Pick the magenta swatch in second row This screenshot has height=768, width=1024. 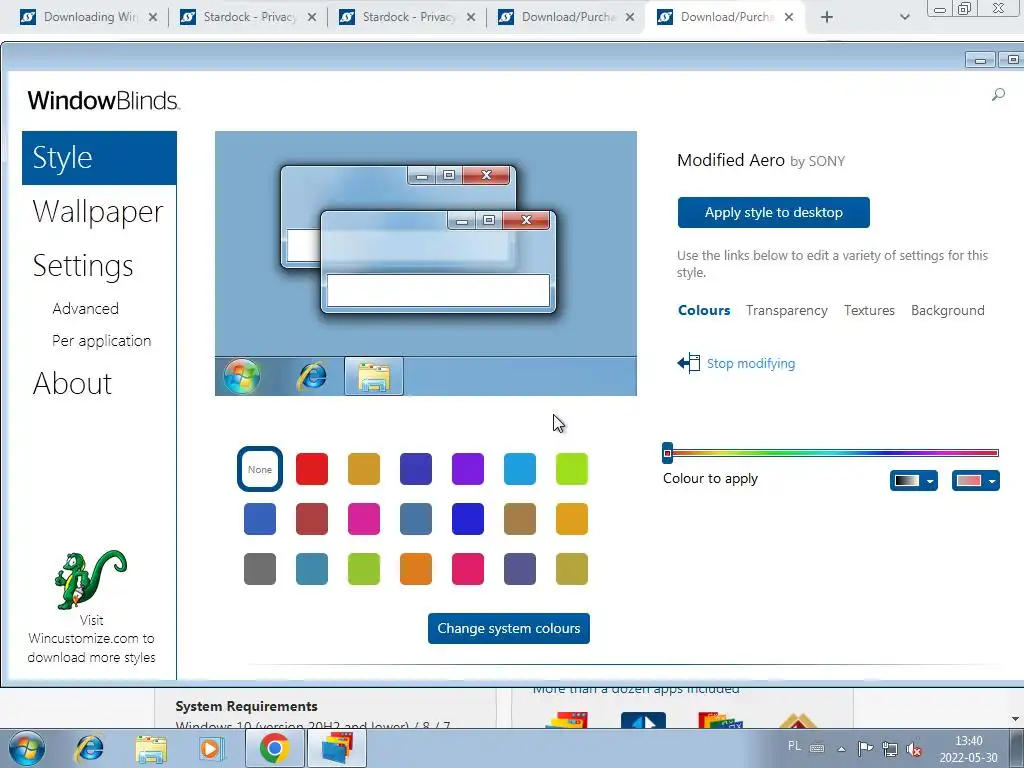(364, 519)
